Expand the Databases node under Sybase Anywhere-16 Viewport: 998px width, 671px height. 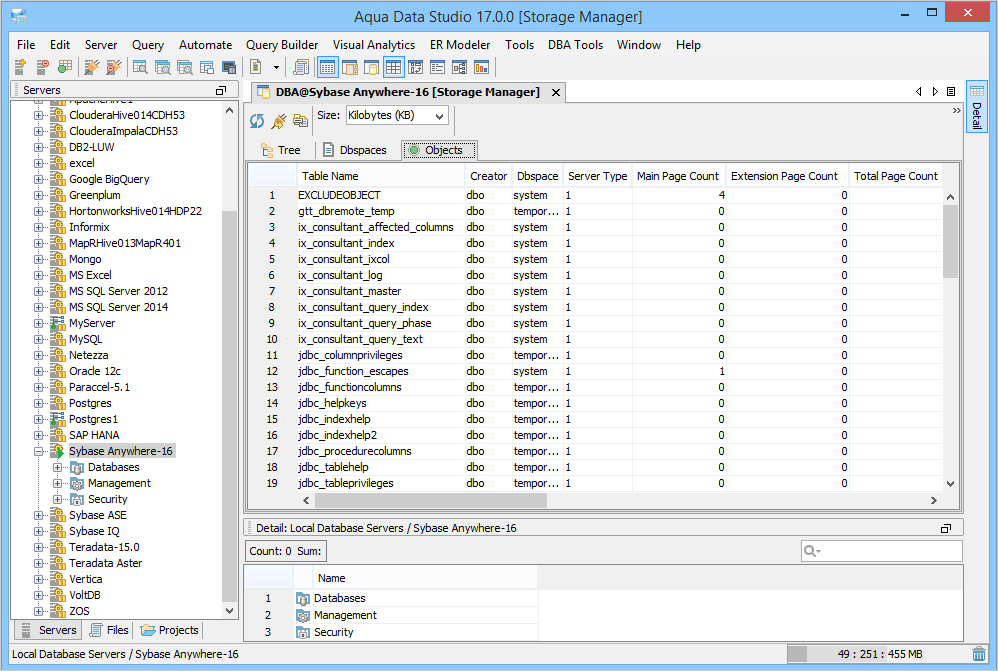click(x=57, y=467)
